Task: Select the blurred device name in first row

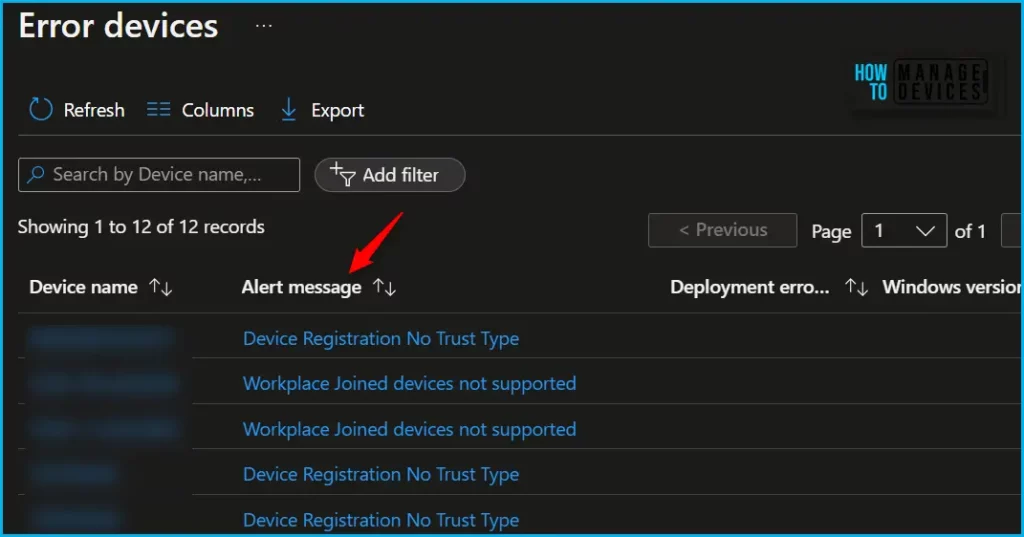Action: [100, 338]
